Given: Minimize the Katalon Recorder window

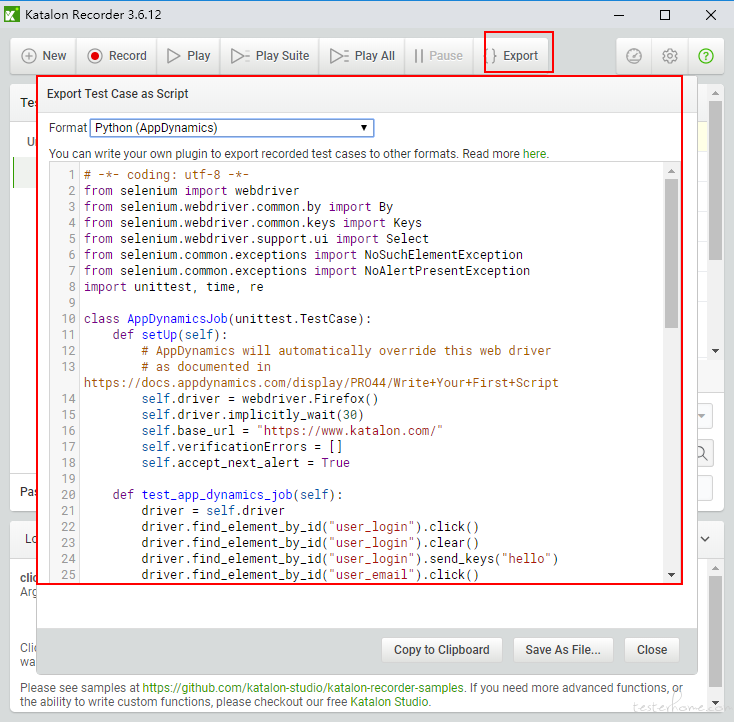Looking at the screenshot, I should point(619,15).
